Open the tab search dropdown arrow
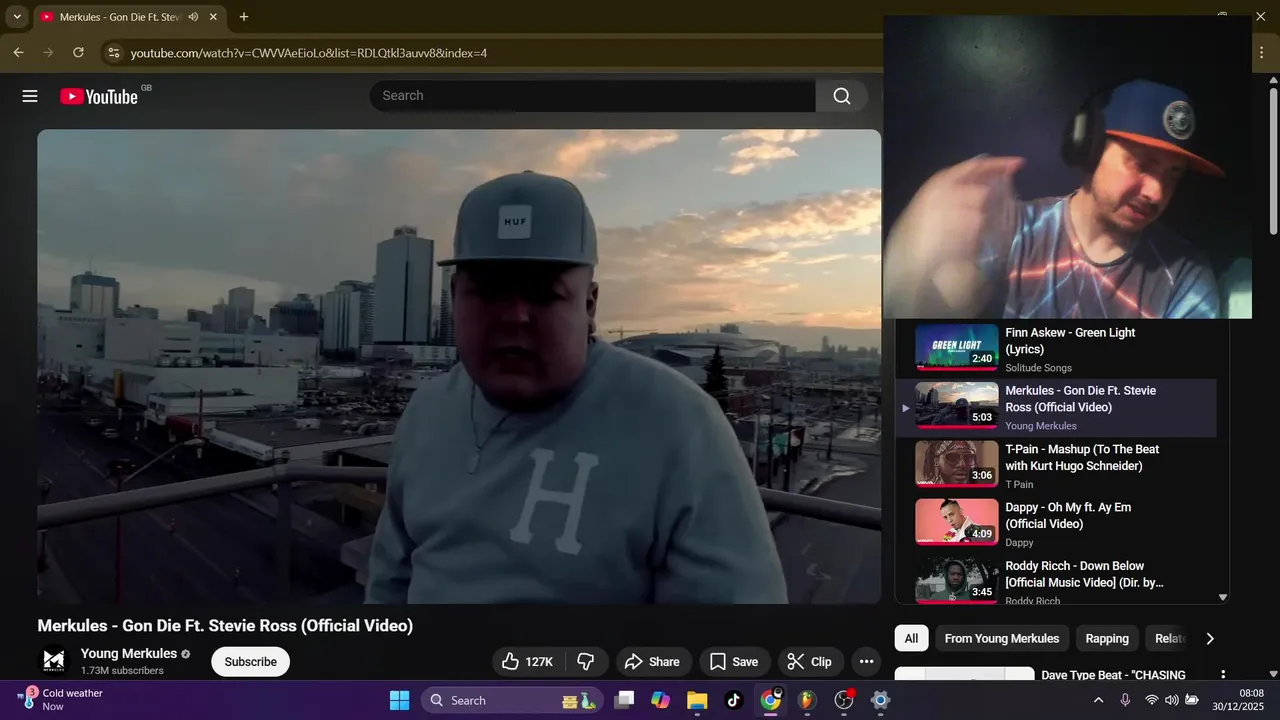 click(17, 17)
